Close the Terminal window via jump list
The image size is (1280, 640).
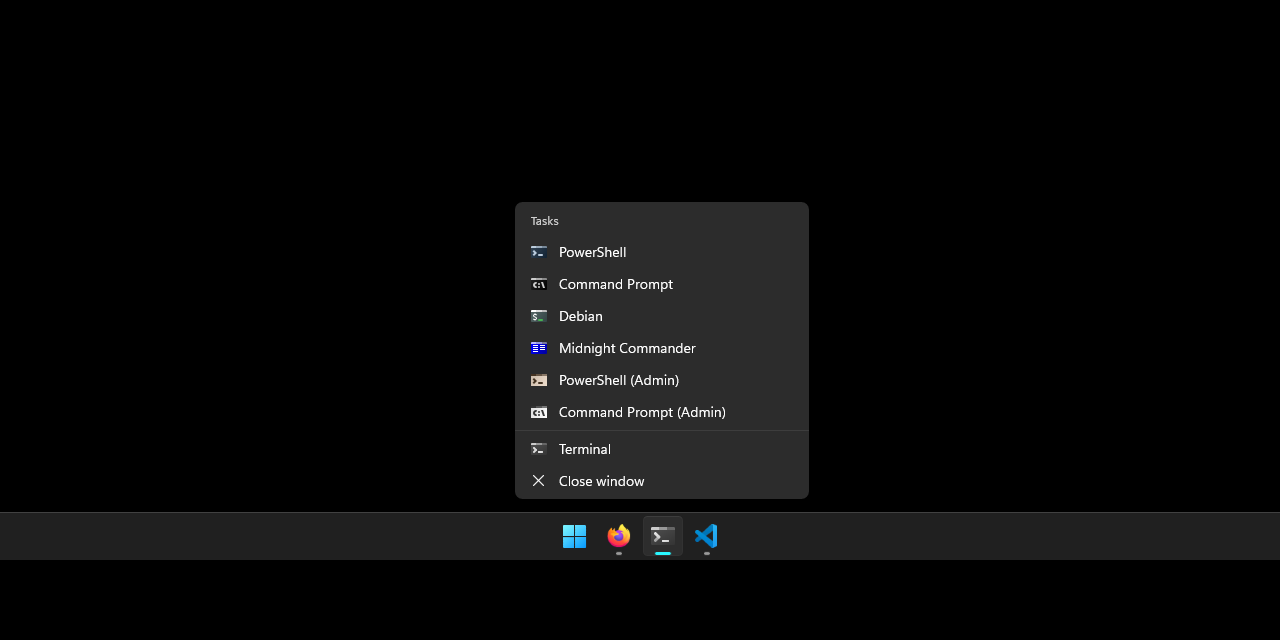[x=602, y=481]
